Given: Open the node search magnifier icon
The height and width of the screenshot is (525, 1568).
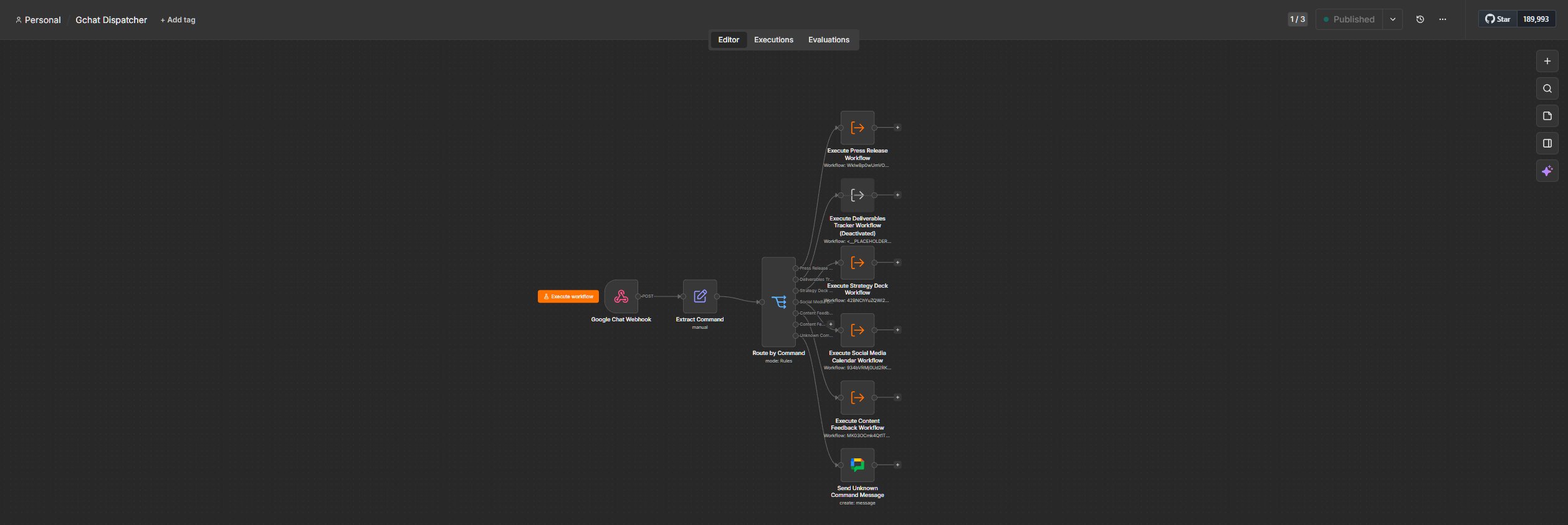Looking at the screenshot, I should [x=1547, y=88].
